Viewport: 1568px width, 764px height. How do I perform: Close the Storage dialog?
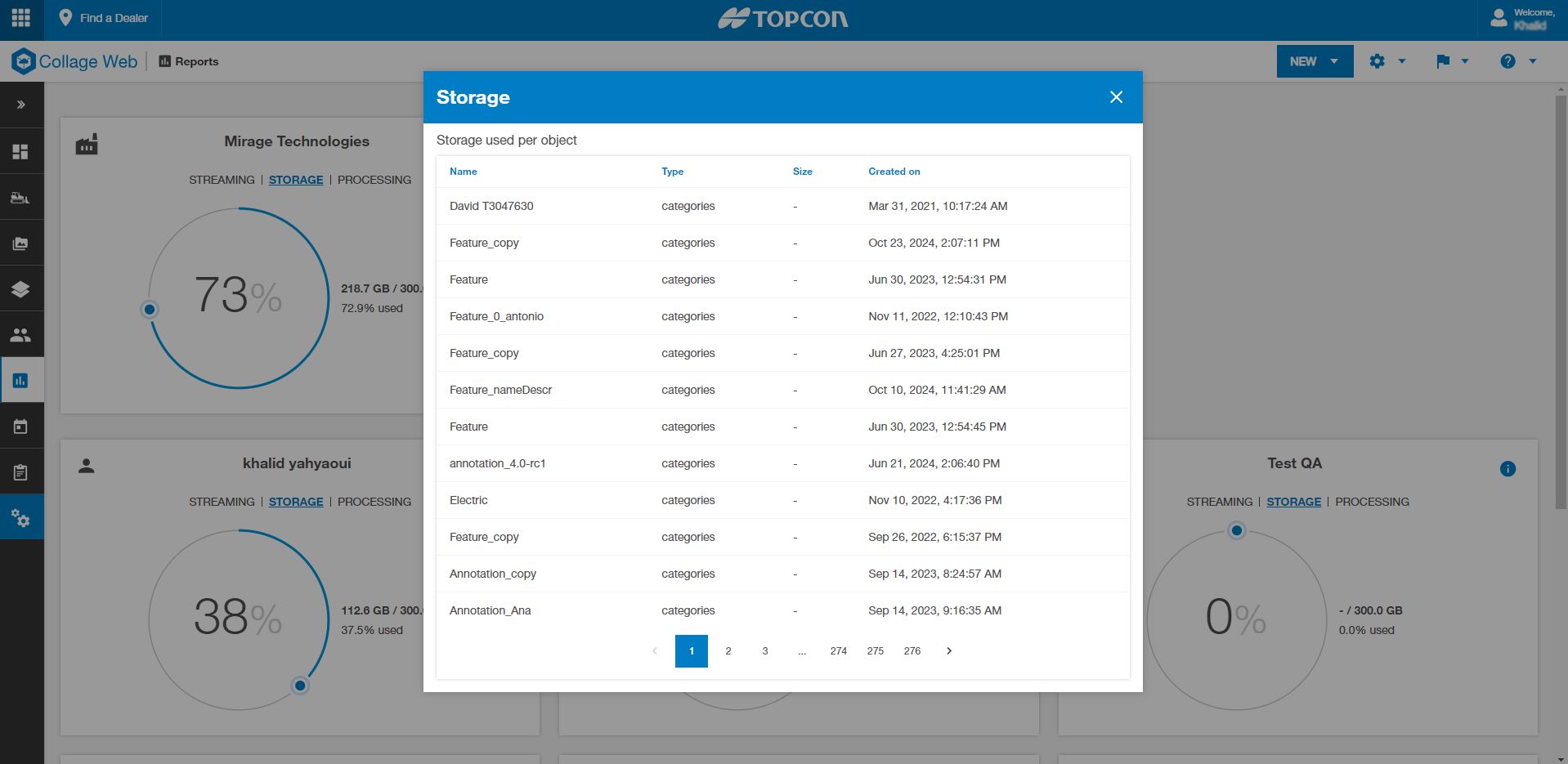pyautogui.click(x=1116, y=97)
